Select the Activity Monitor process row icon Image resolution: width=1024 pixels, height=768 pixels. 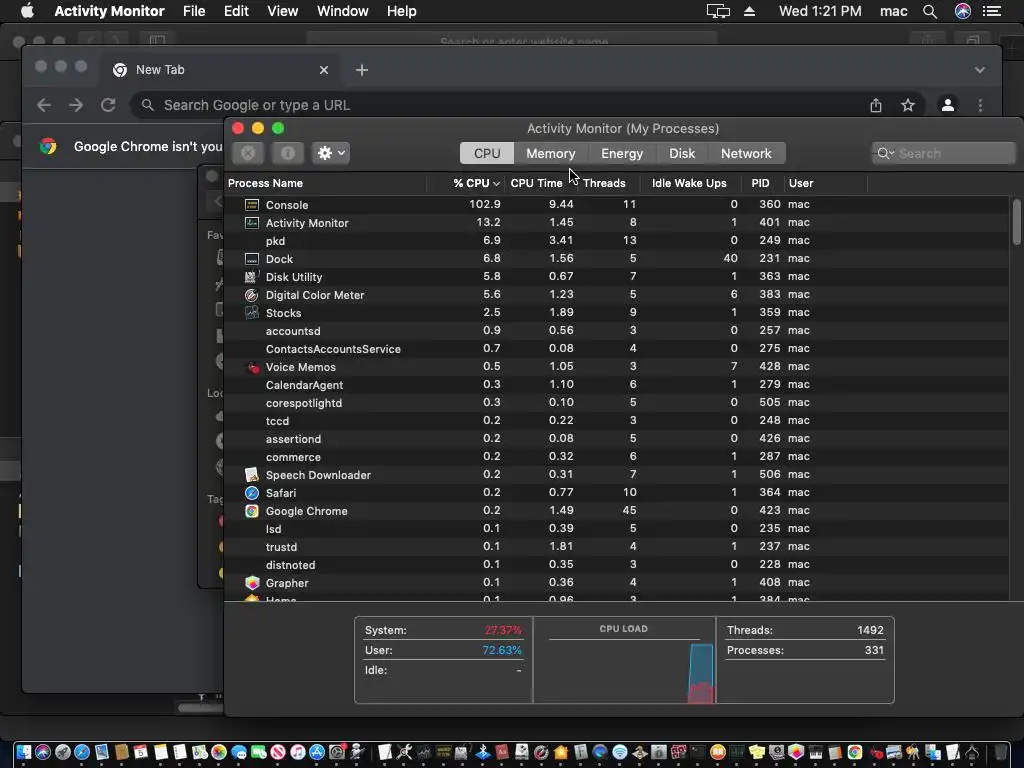click(251, 223)
